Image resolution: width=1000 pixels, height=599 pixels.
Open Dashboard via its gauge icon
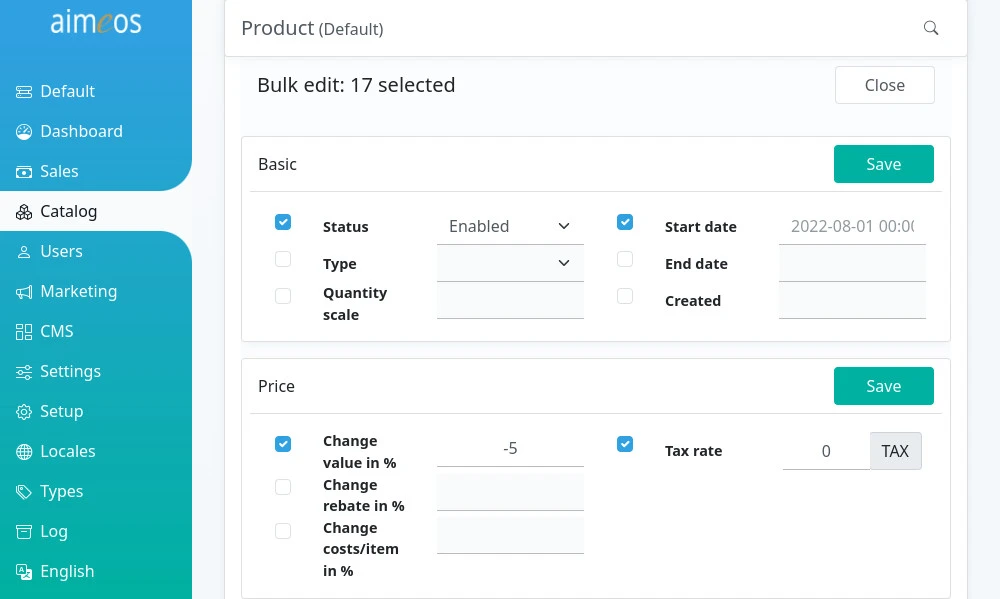[x=24, y=131]
